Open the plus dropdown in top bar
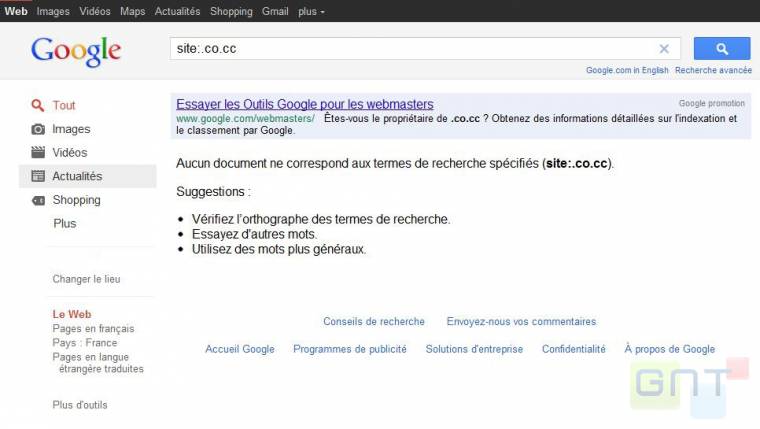 click(x=311, y=11)
